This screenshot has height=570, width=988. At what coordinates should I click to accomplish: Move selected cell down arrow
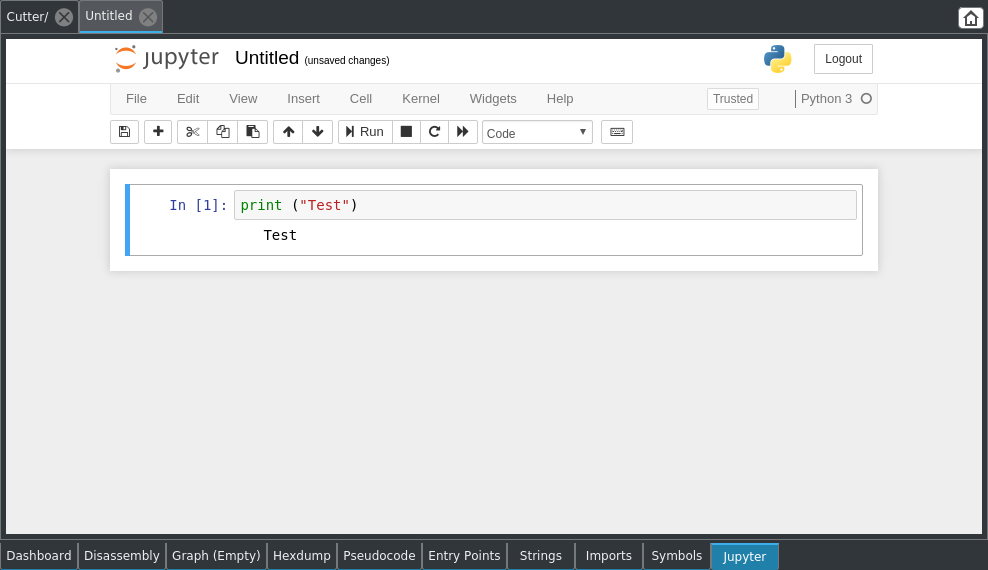tap(318, 132)
